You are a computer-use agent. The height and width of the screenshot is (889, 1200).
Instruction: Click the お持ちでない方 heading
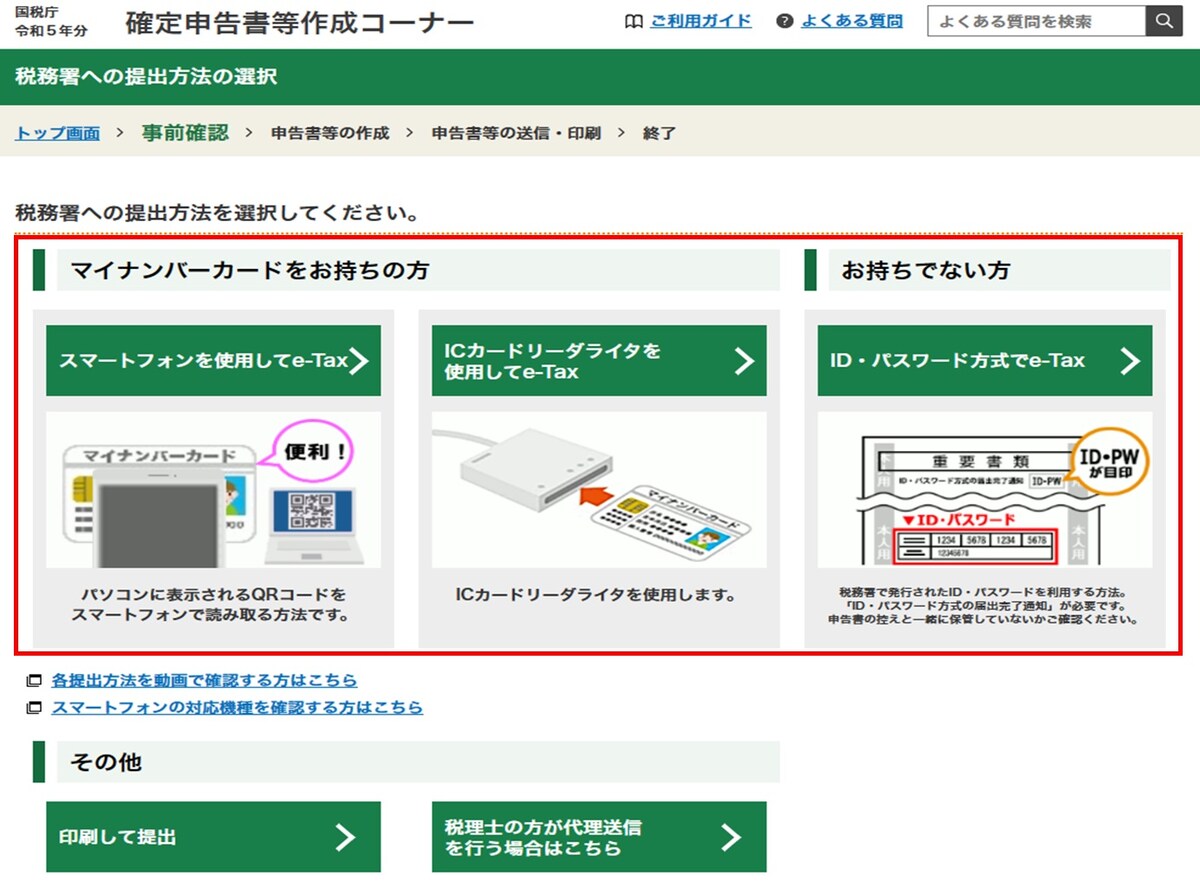925,270
